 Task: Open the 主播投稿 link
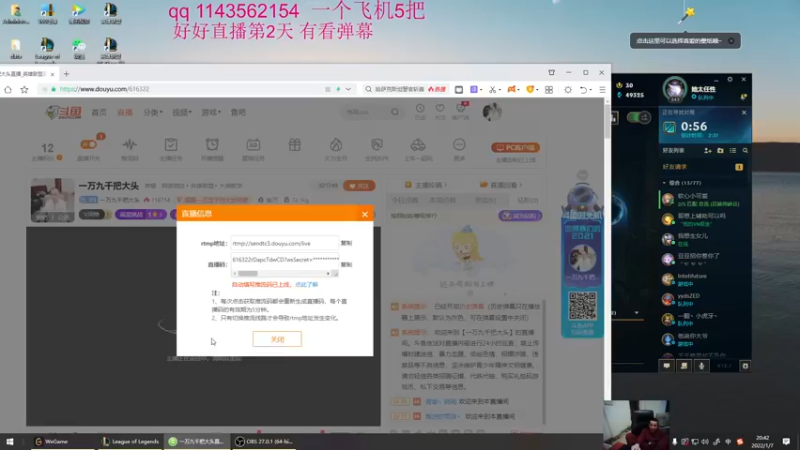[x=426, y=185]
